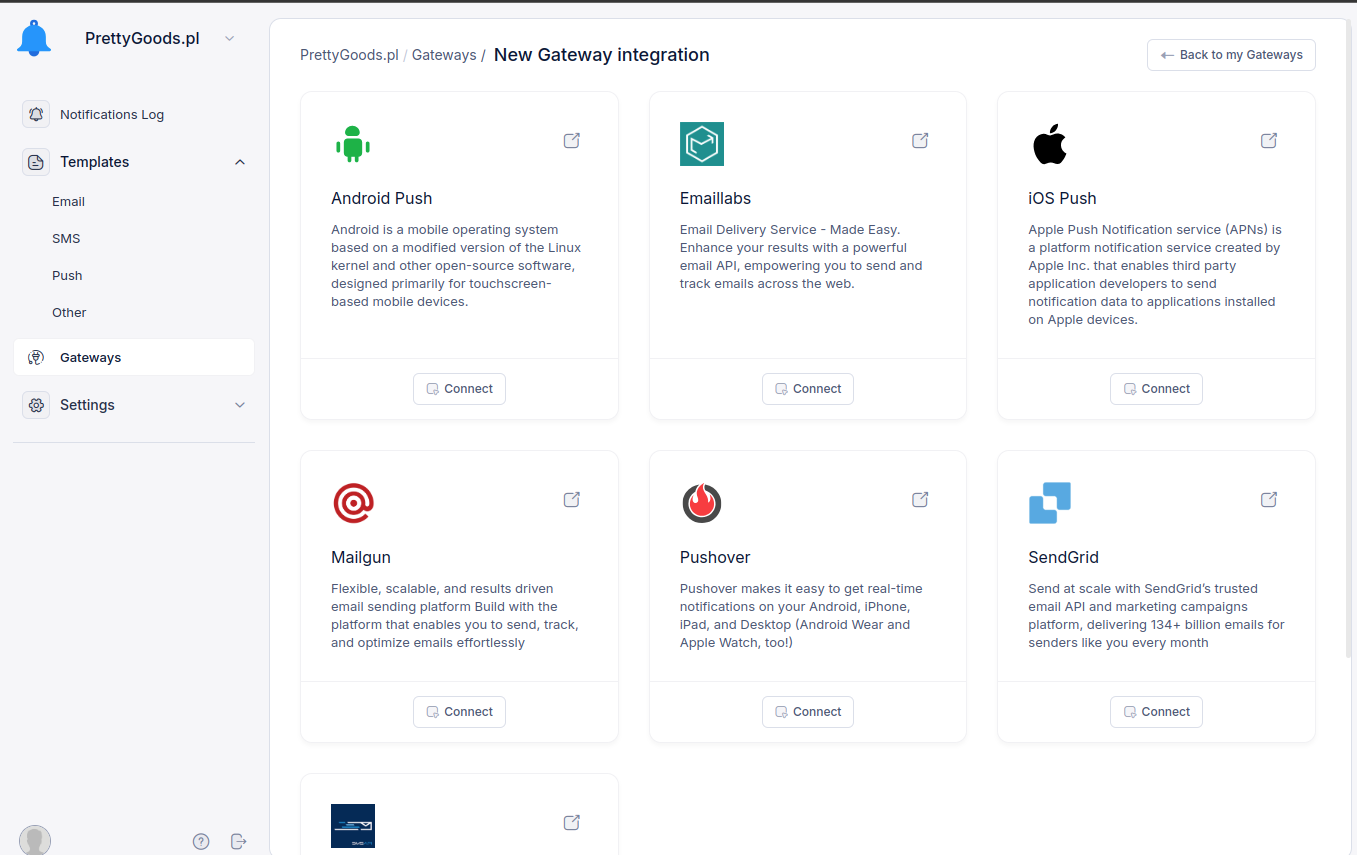This screenshot has width=1357, height=855.
Task: Open the help question mark icon
Action: (x=201, y=842)
